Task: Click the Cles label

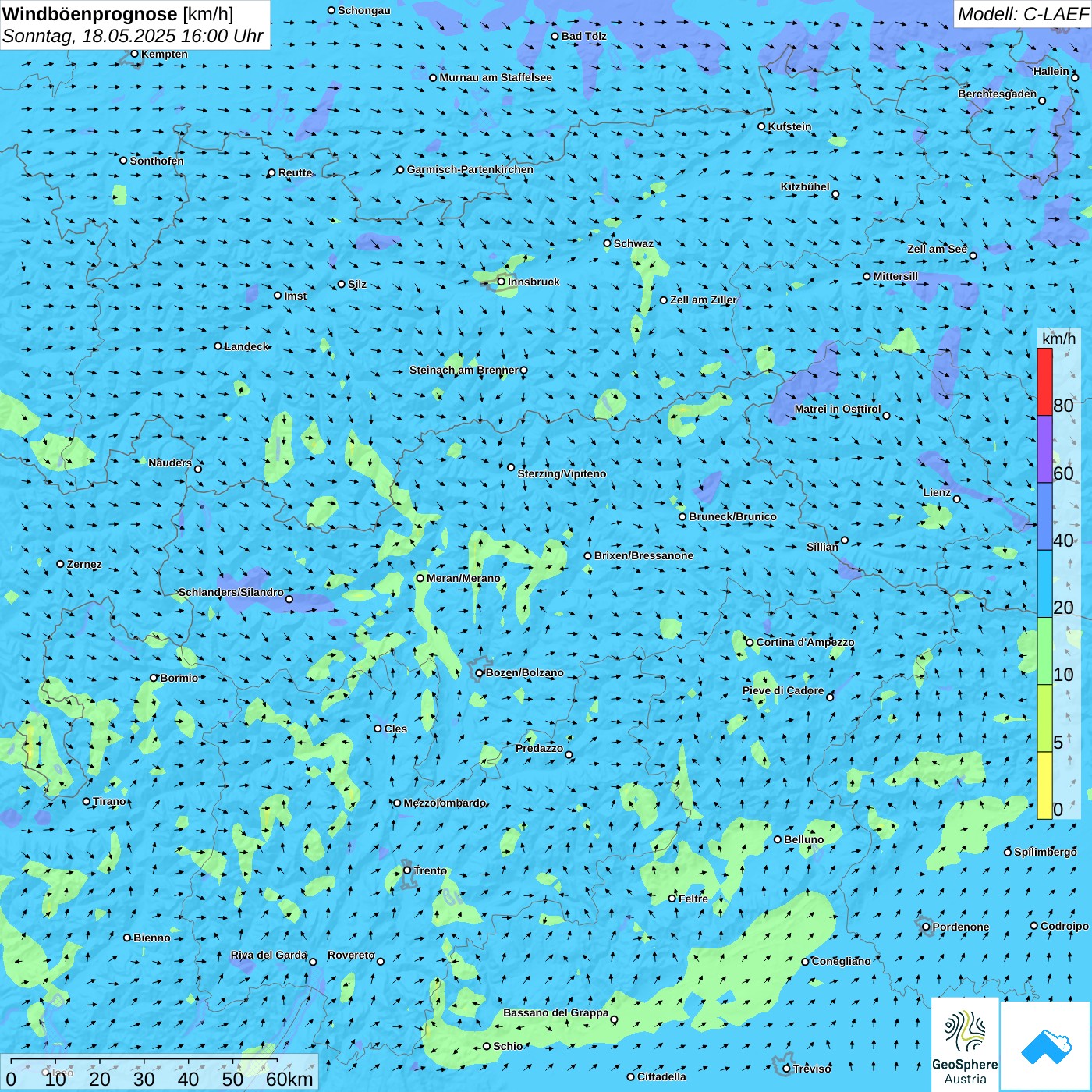Action: click(396, 729)
